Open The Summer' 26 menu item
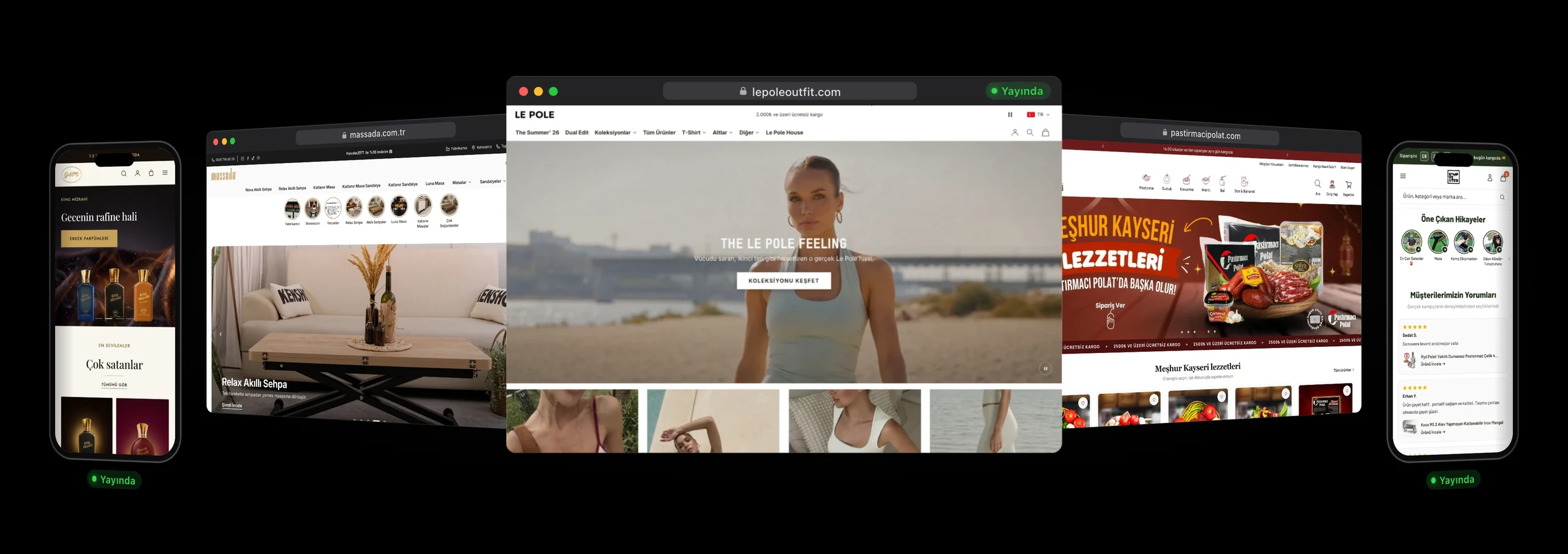Viewport: 1568px width, 554px height. click(537, 132)
